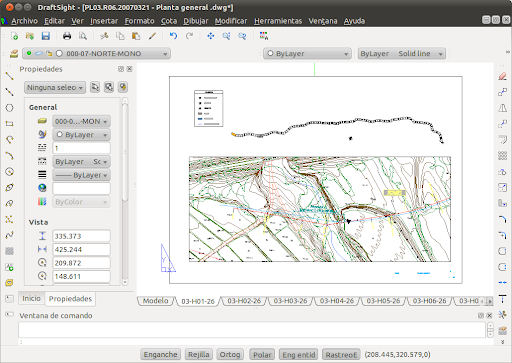Toggle Polar tracking mode
Screen dimensions: 512x363
pos(262,354)
